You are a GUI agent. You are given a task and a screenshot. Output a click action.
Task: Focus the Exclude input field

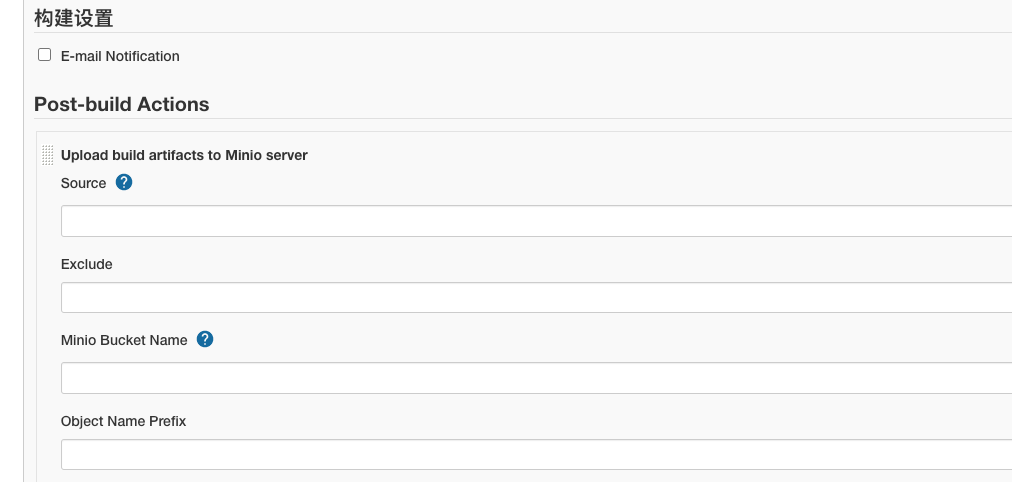pos(536,297)
